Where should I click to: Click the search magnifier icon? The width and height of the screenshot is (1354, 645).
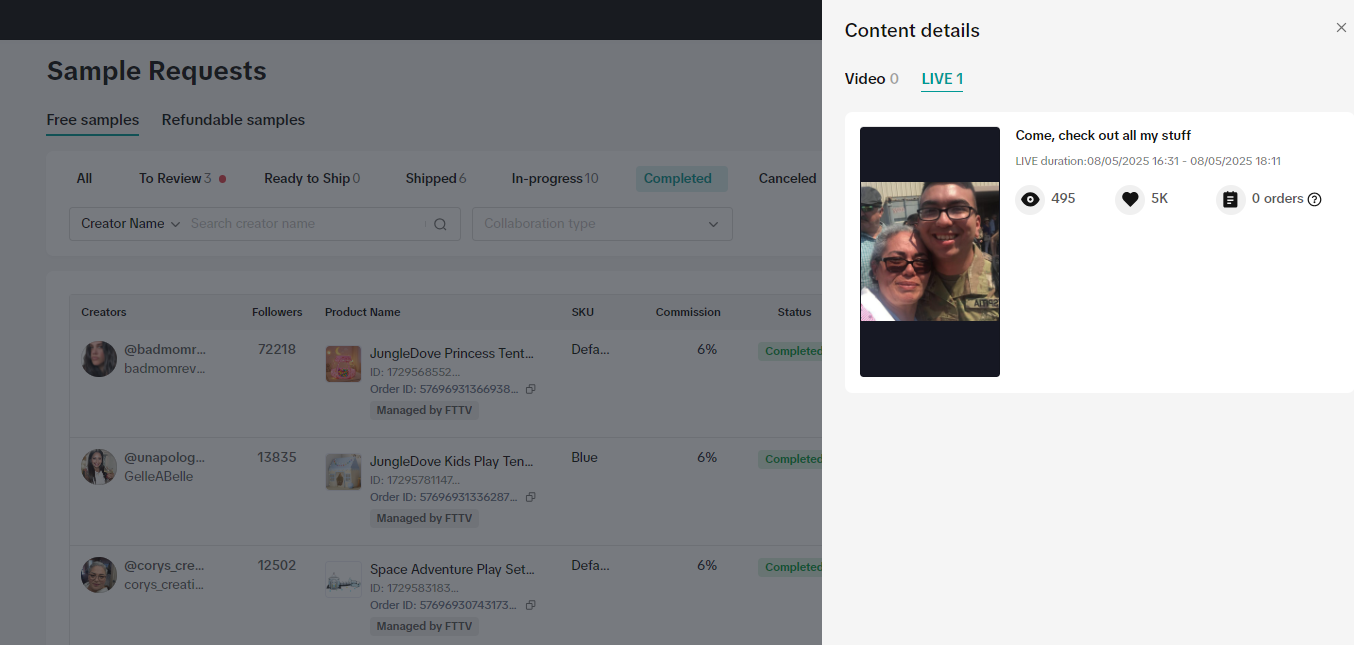(440, 225)
